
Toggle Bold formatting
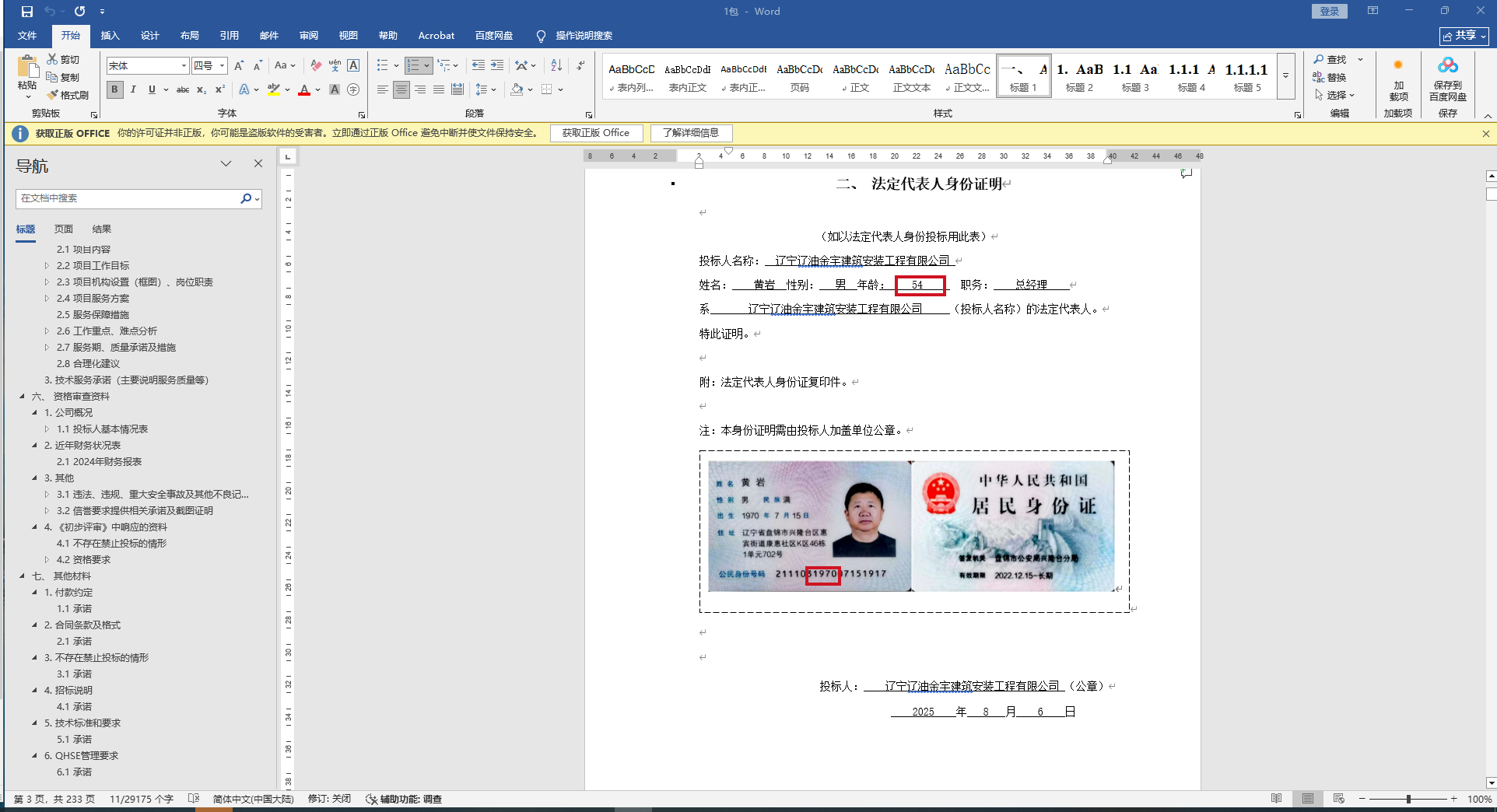pos(114,89)
